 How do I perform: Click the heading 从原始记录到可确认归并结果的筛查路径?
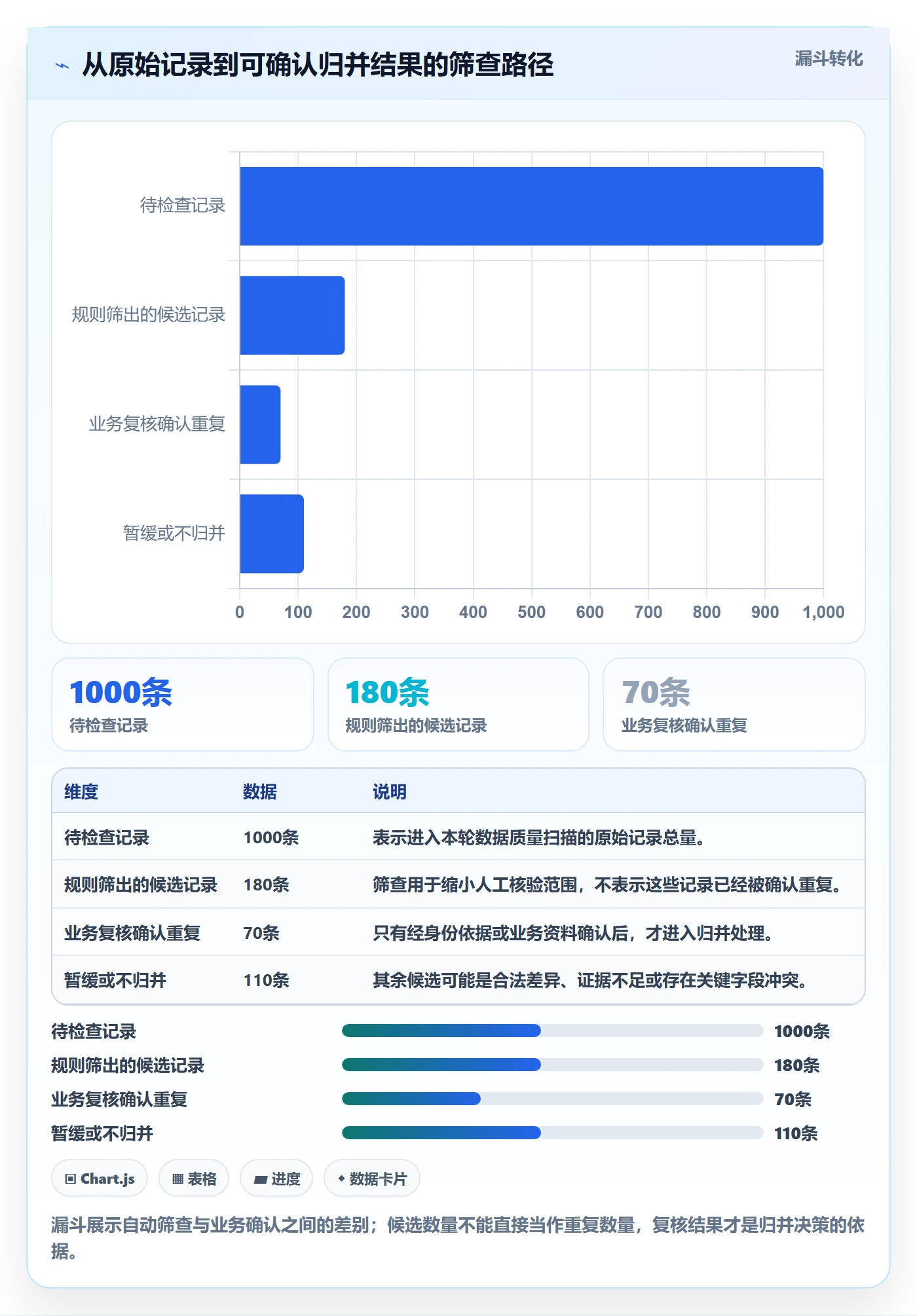[318, 65]
